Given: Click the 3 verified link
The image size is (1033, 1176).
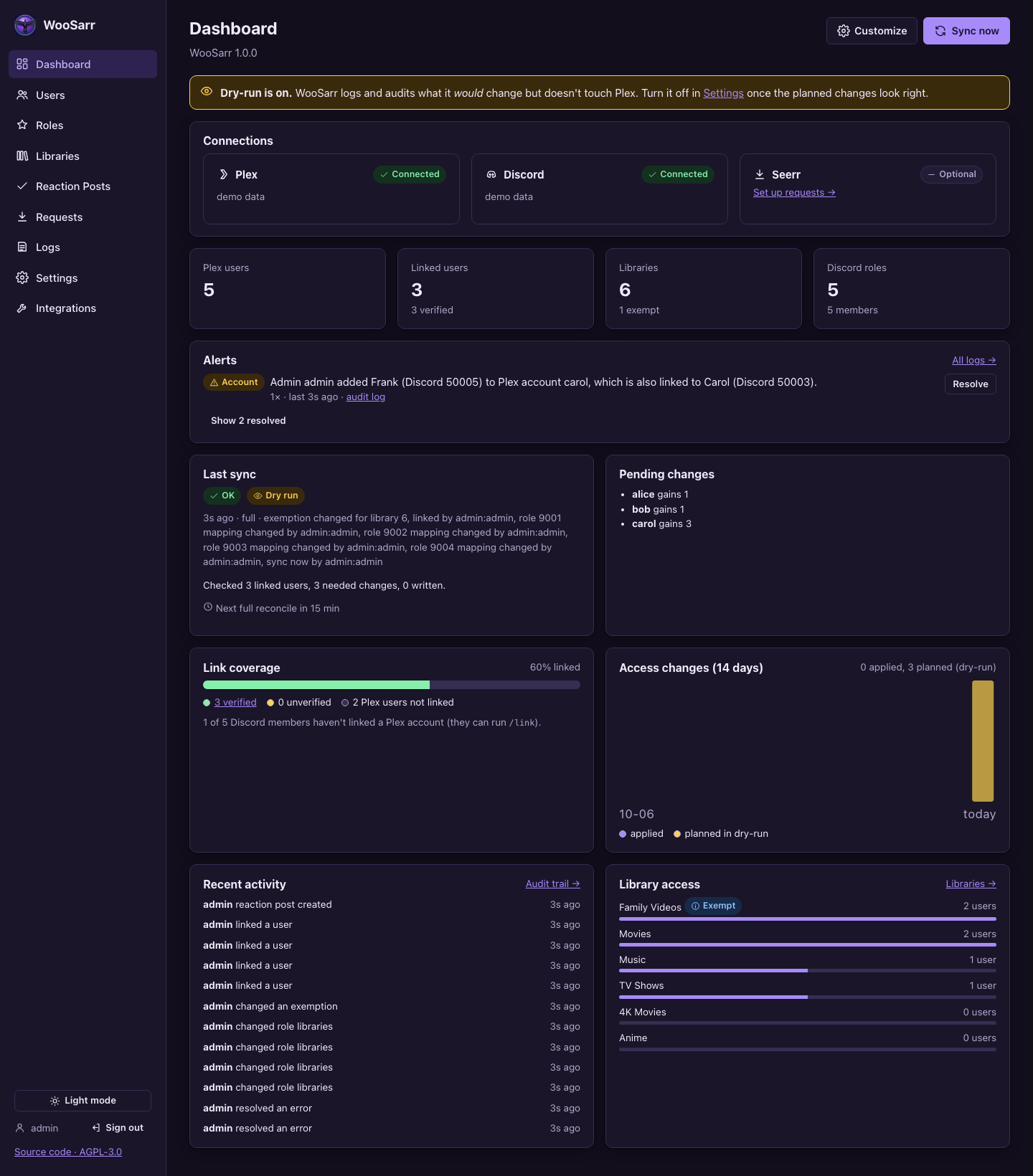Looking at the screenshot, I should pos(235,702).
